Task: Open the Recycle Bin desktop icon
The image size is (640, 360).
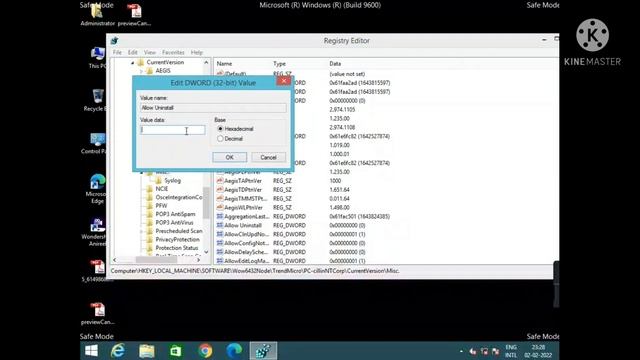Action: tap(98, 96)
